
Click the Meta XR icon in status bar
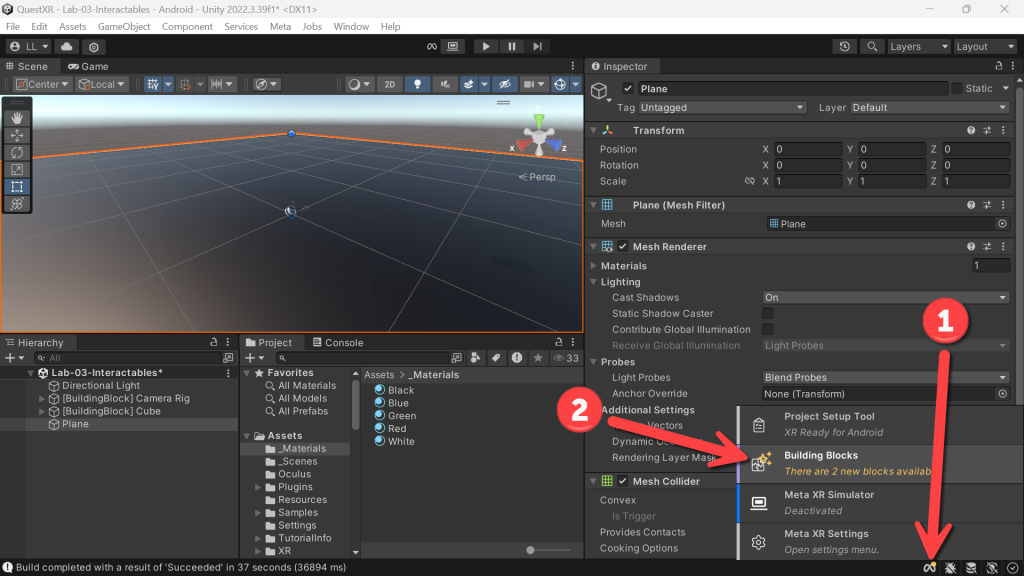click(x=929, y=568)
